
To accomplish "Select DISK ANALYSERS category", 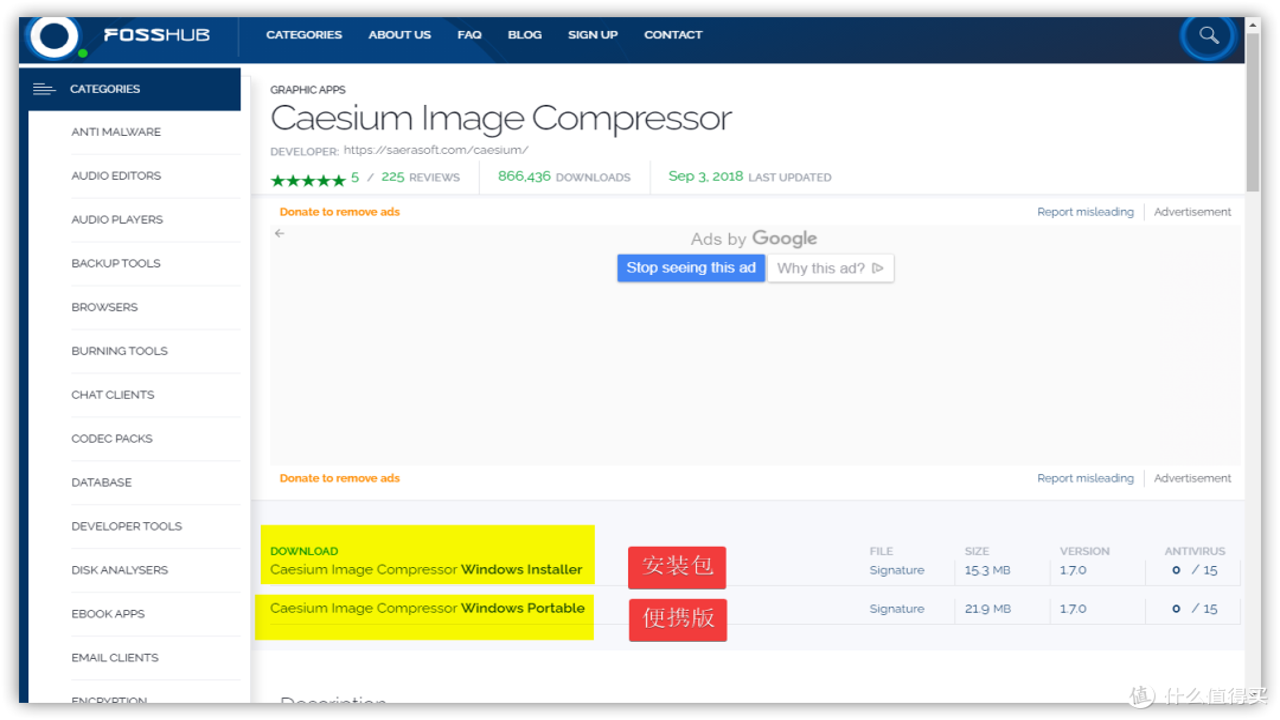I will (x=120, y=570).
